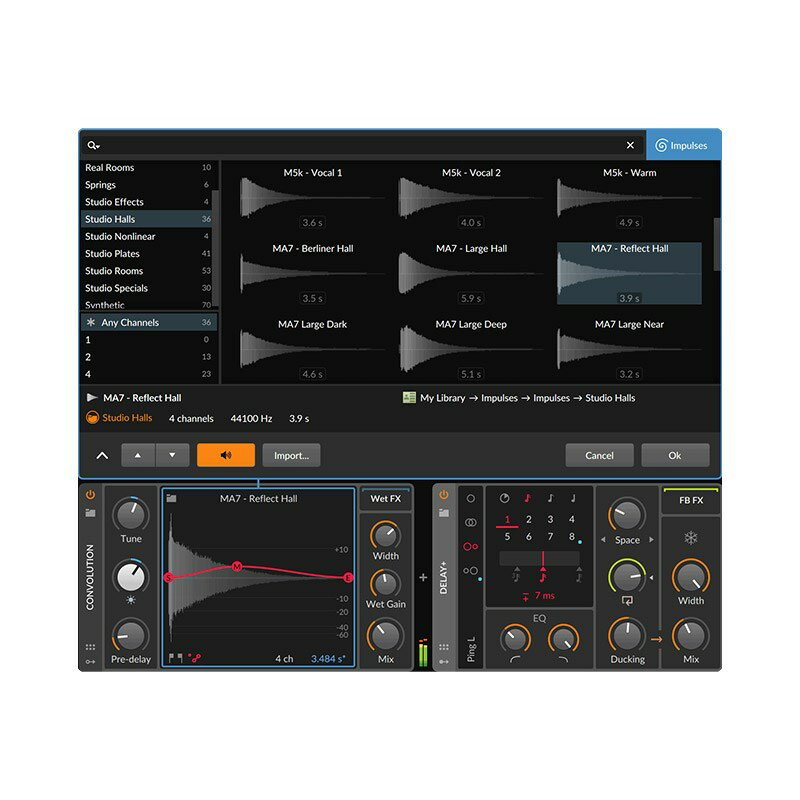Enable the freeze snowflake icon in Delay+

pyautogui.click(x=691, y=538)
